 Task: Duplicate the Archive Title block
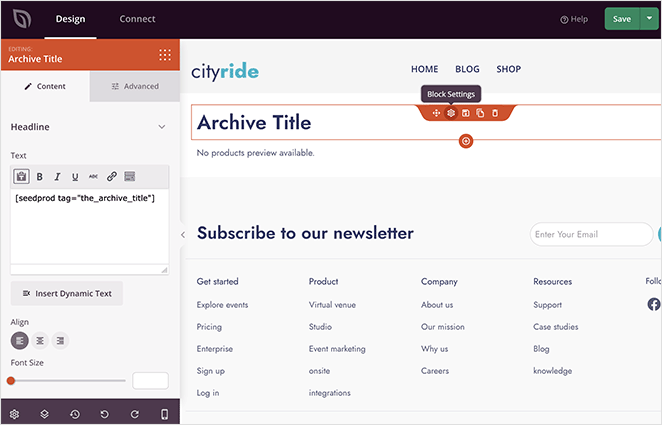[480, 113]
